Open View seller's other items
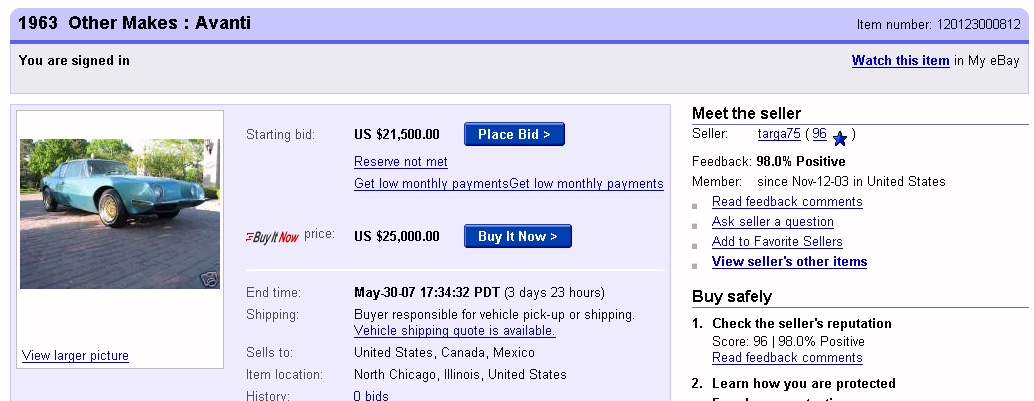The width and height of the screenshot is (1034, 401). pyautogui.click(x=789, y=261)
